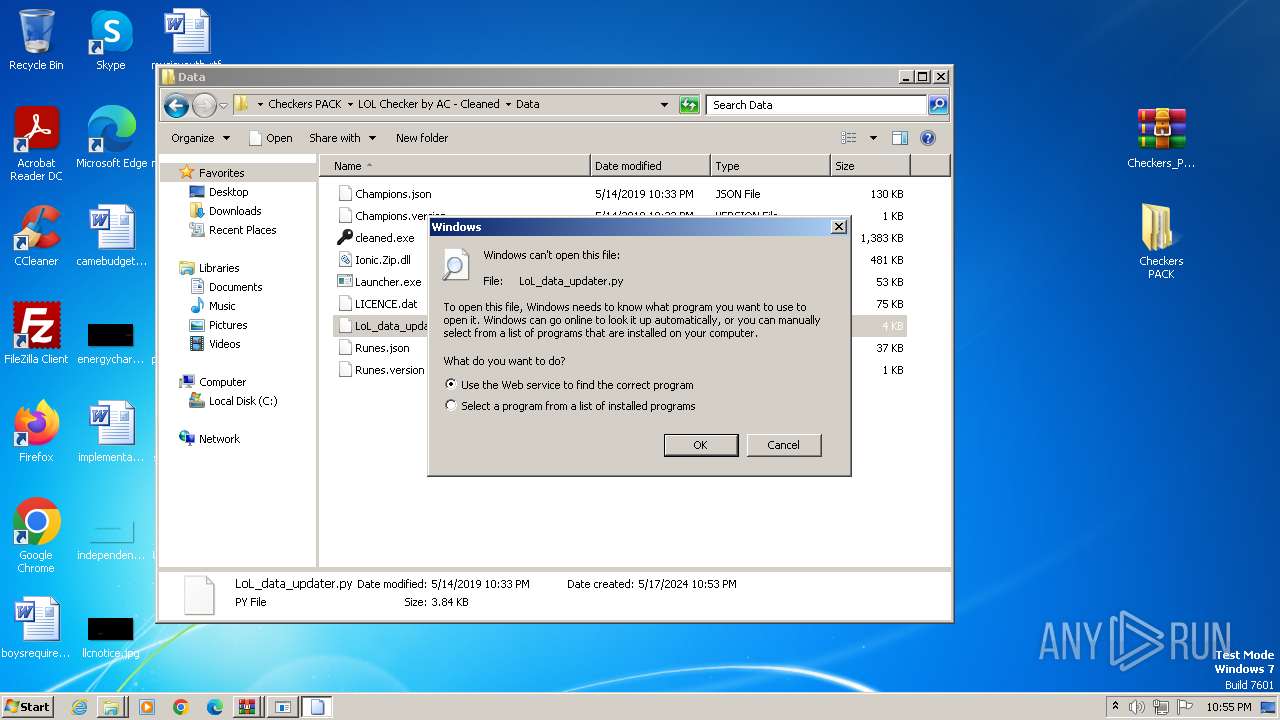Select Downloads in navigation pane

point(235,211)
